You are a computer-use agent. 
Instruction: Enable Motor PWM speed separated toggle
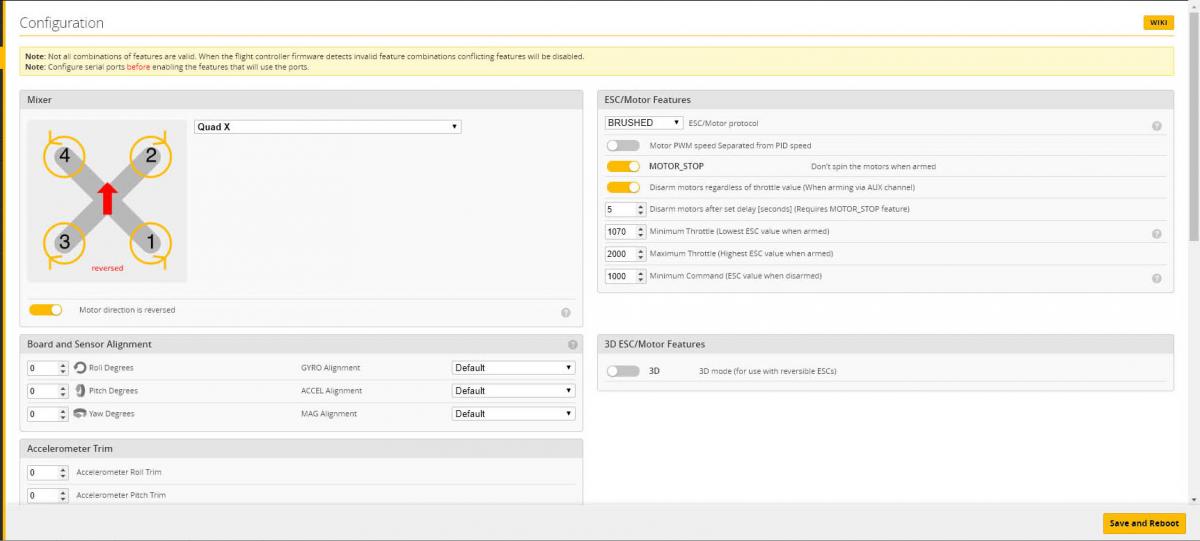tap(623, 146)
